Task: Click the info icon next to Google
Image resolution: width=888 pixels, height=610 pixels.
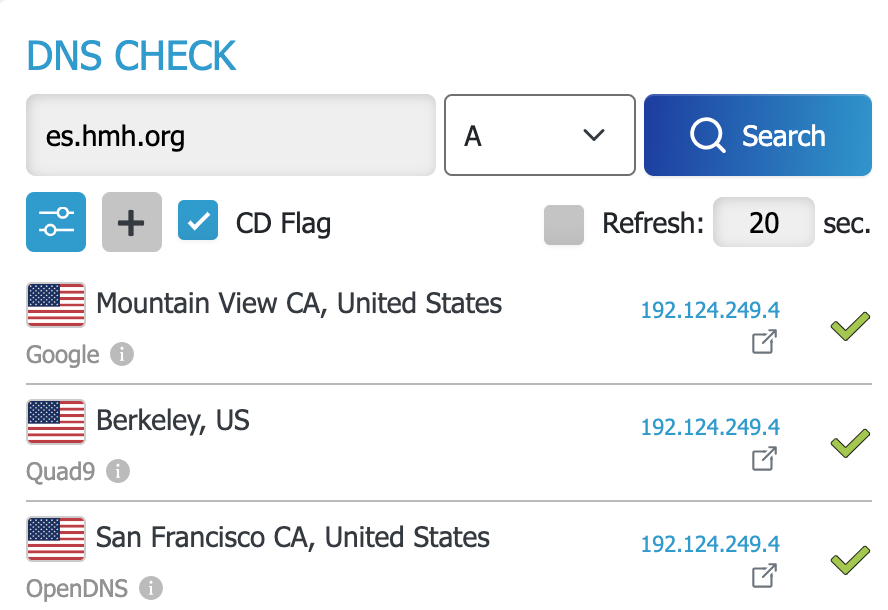Action: tap(122, 355)
